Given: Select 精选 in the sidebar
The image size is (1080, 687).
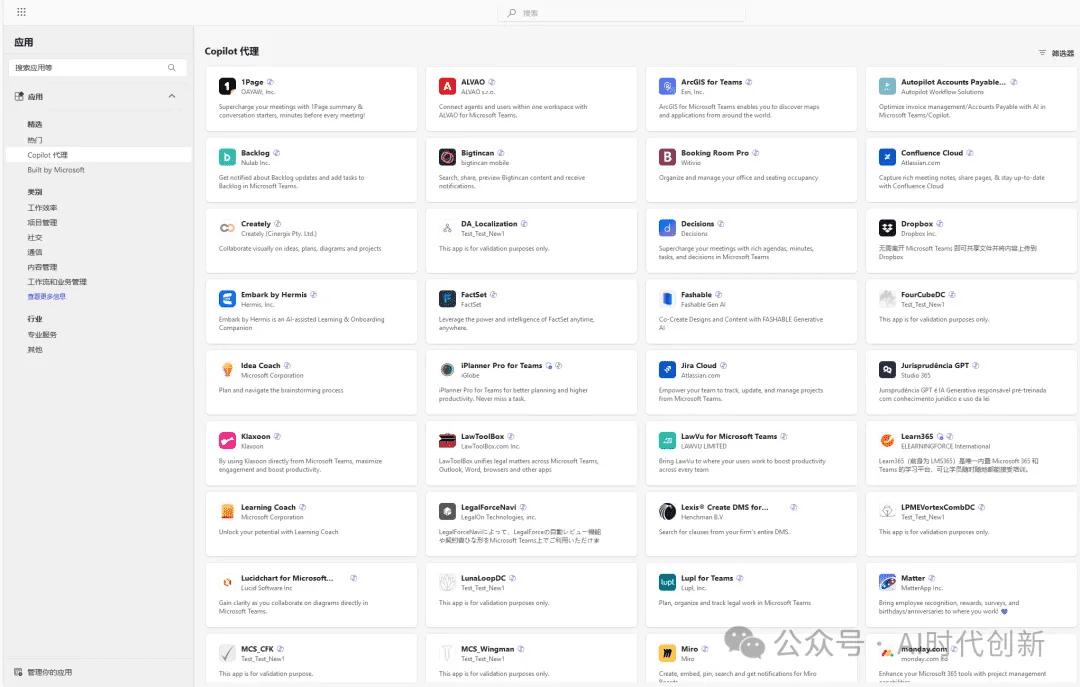Looking at the screenshot, I should pos(34,125).
